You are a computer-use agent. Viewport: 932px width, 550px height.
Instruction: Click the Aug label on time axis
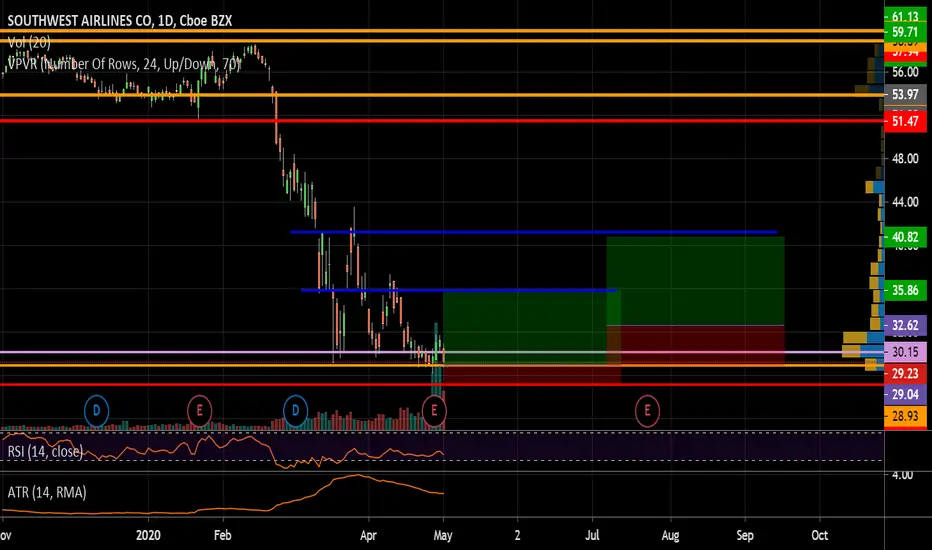tap(670, 535)
